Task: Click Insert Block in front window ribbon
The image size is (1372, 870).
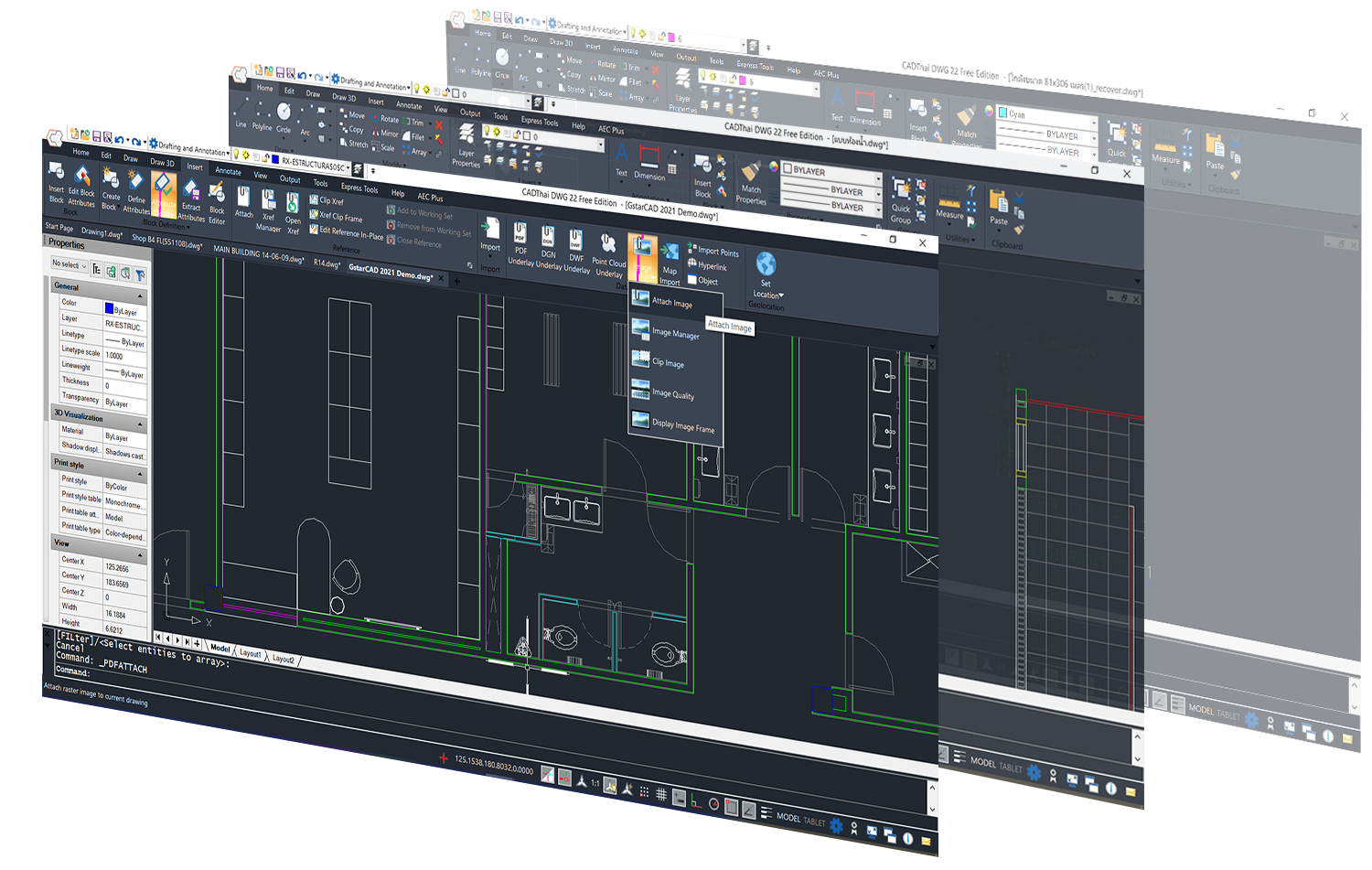Action: pyautogui.click(x=56, y=181)
